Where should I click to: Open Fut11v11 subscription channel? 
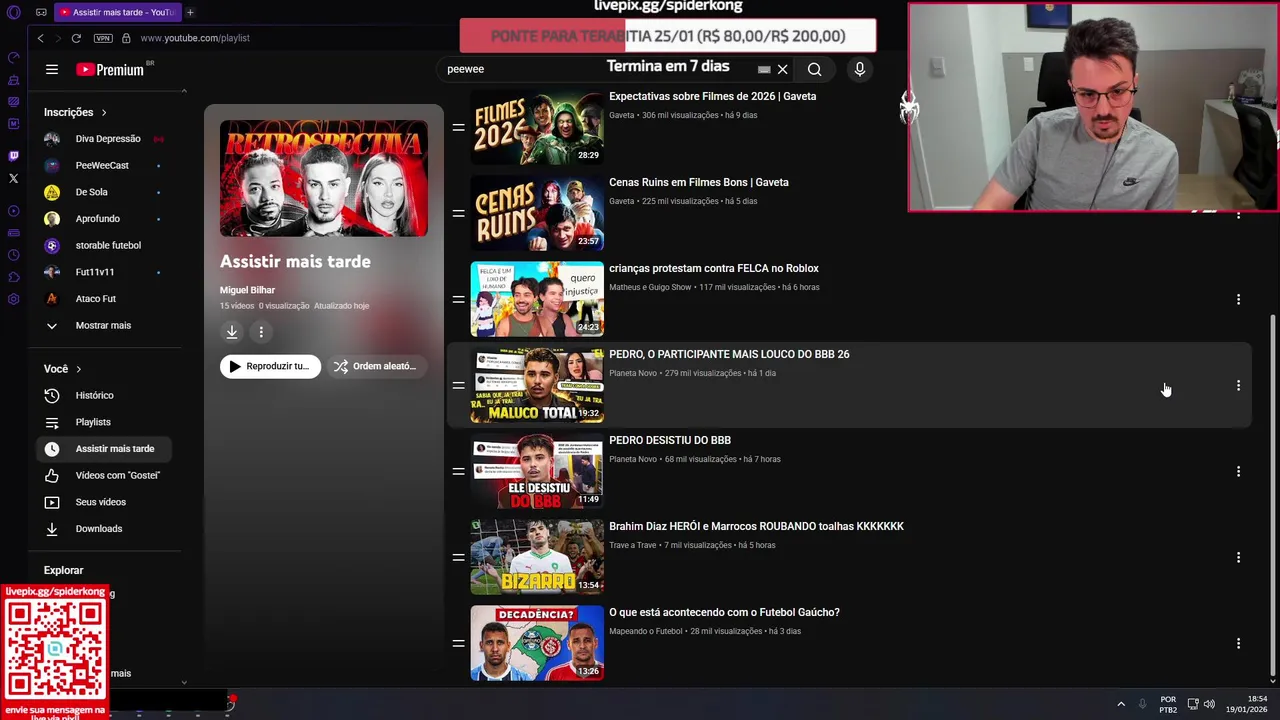tap(106, 272)
